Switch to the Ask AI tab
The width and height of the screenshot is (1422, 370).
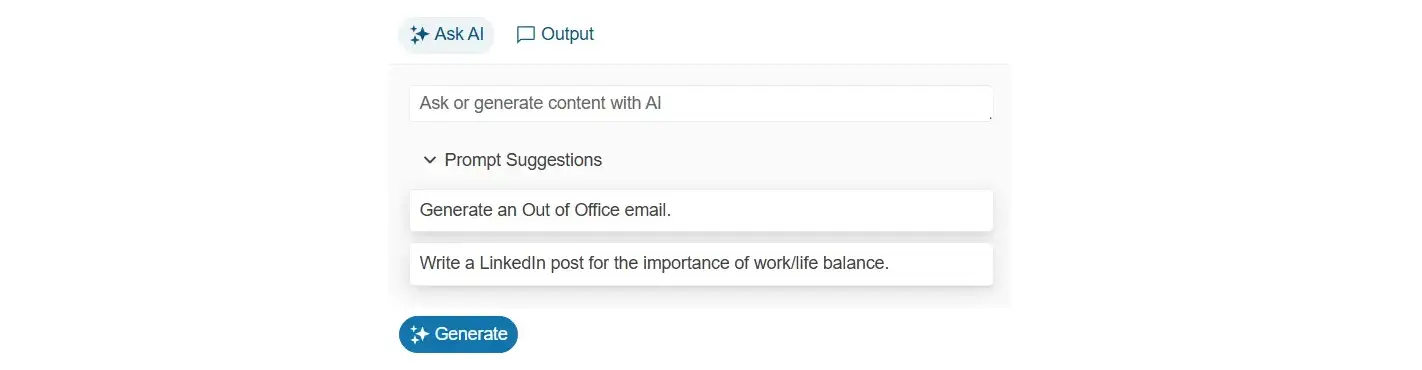[446, 35]
